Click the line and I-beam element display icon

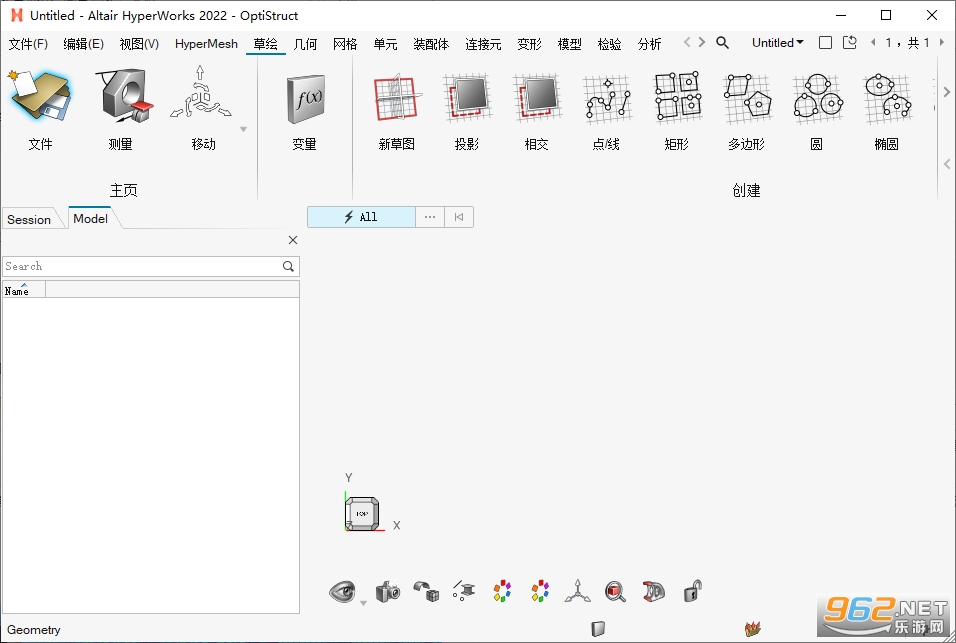pyautogui.click(x=465, y=591)
